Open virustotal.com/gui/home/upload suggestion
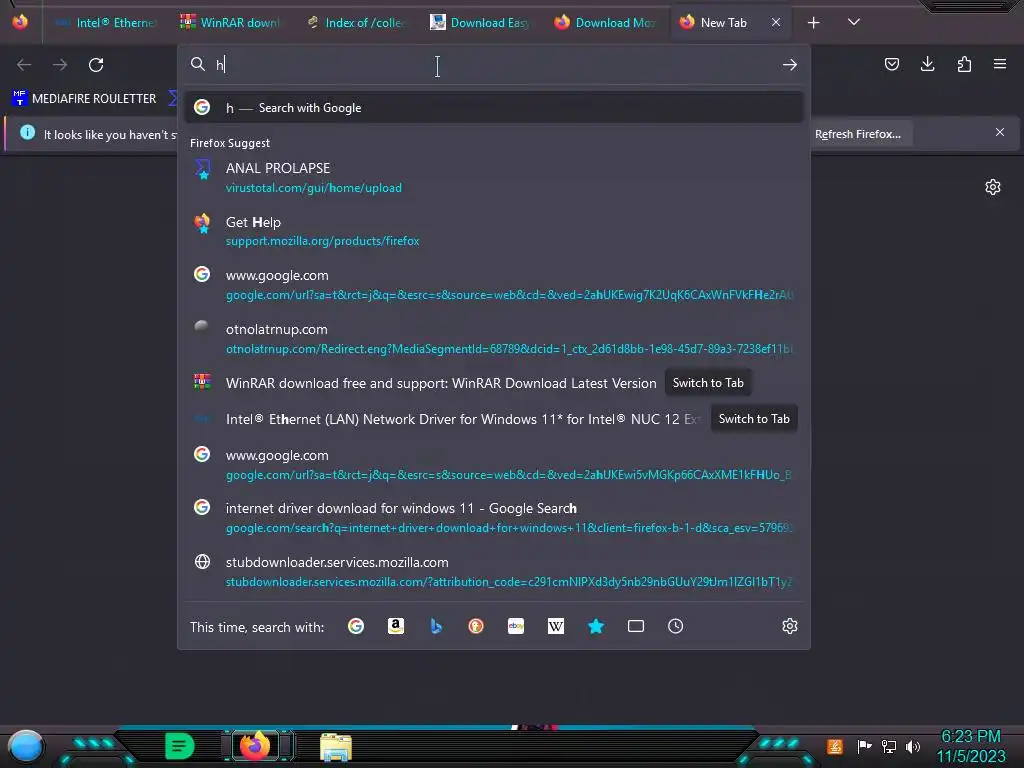This screenshot has width=1024, height=768. tap(494, 178)
